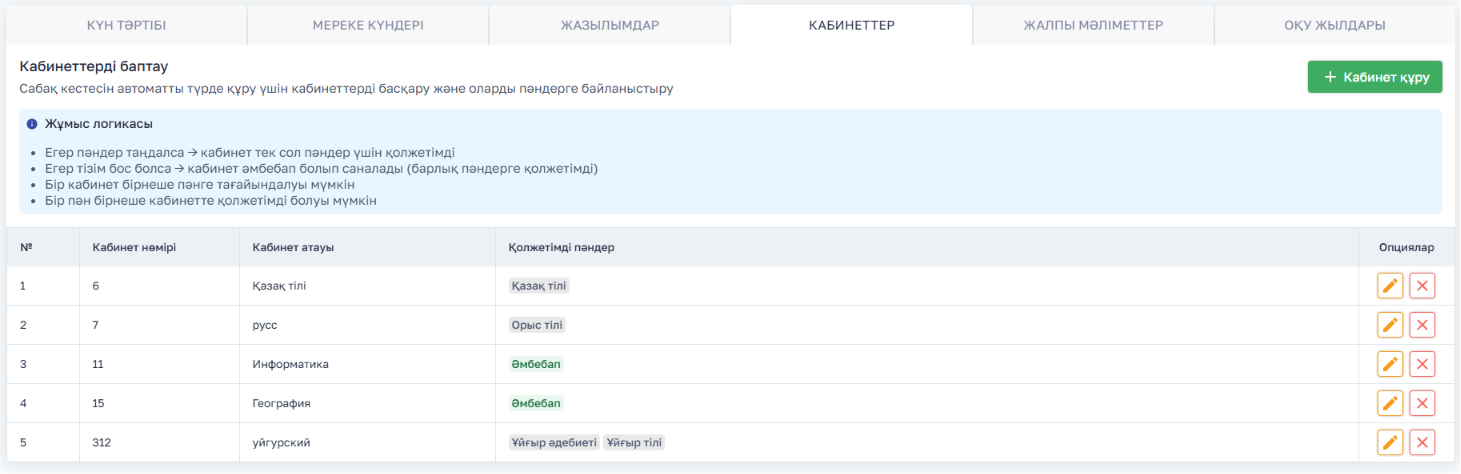
Task: Click the Кабинет құру button
Action: (x=1375, y=77)
